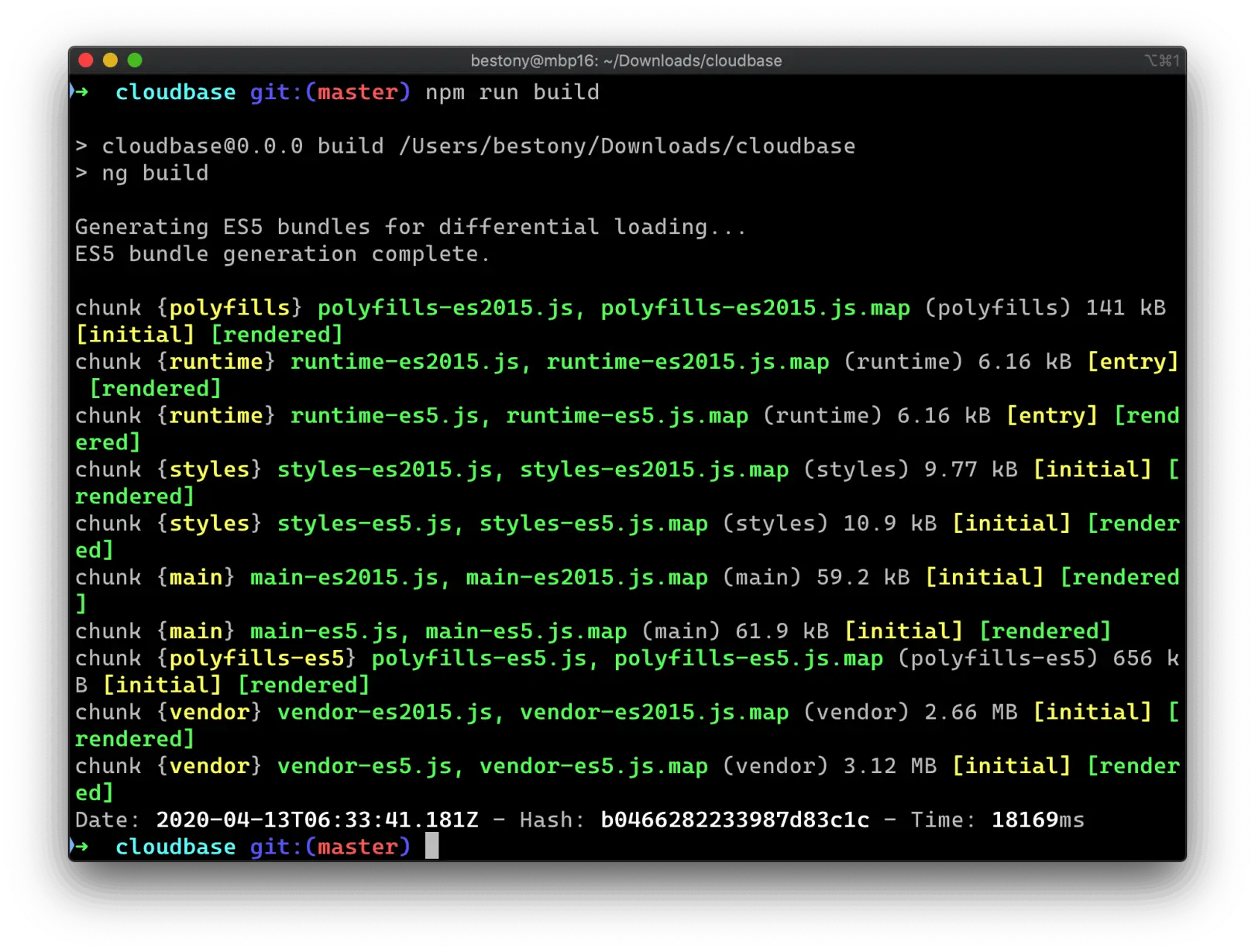Click the 'vendor-es2015.js.map' file name
This screenshot has width=1255, height=952.
[654, 713]
